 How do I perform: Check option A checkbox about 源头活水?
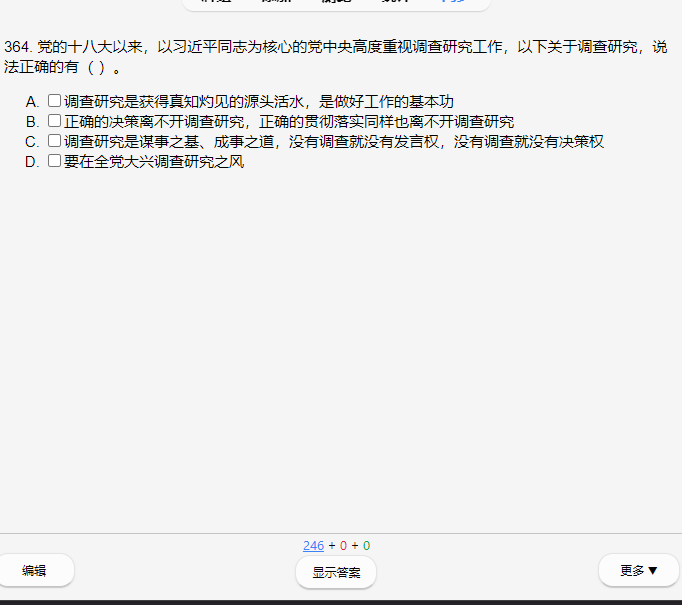54,101
